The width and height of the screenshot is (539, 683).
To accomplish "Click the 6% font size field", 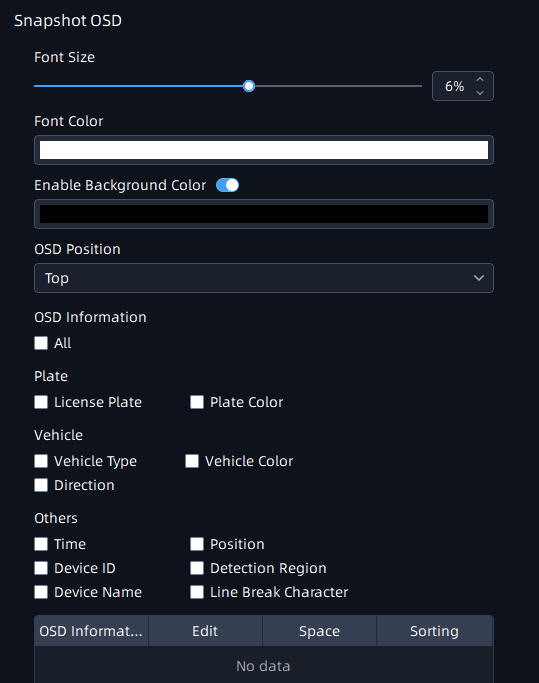I will pos(463,86).
